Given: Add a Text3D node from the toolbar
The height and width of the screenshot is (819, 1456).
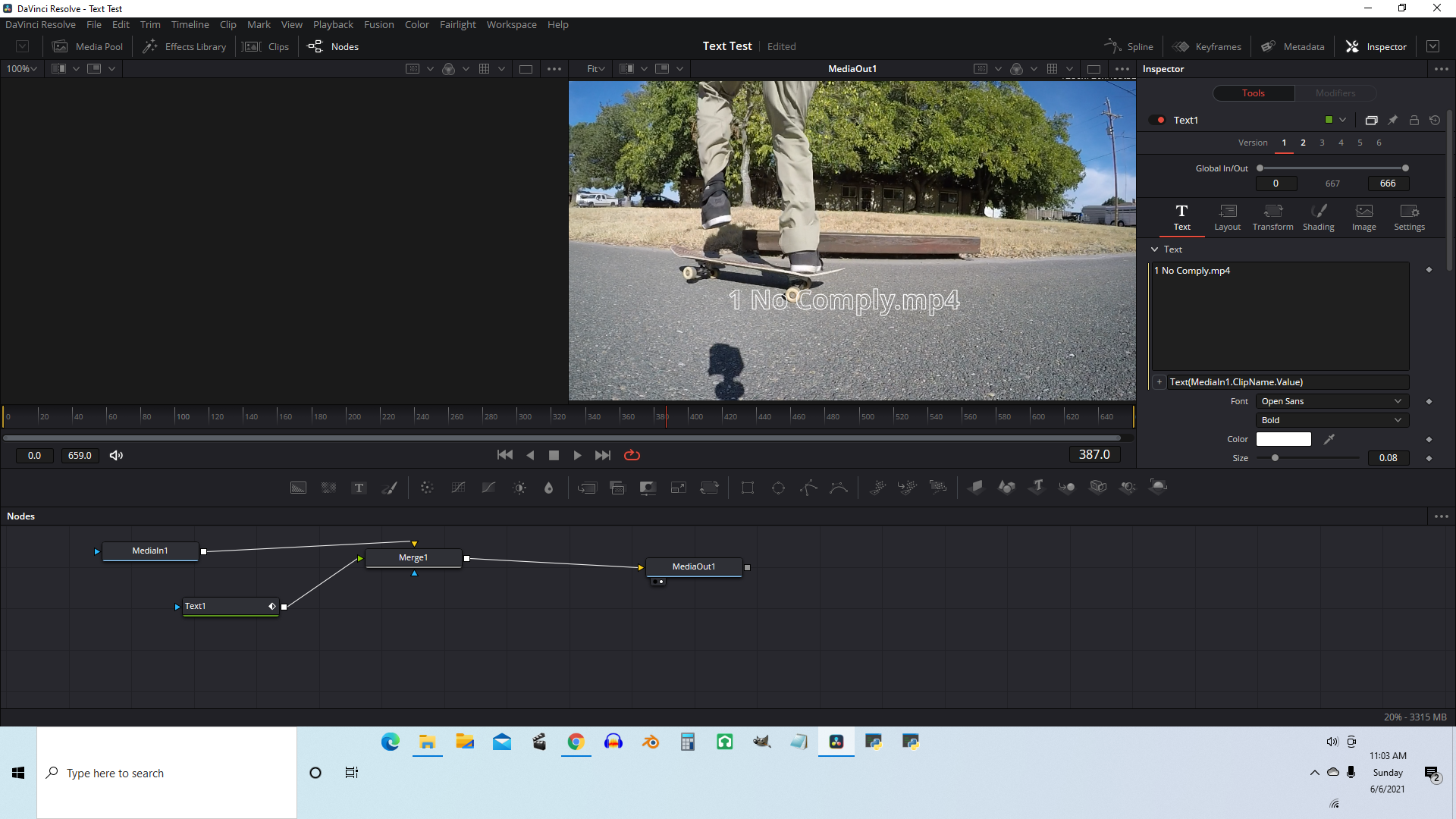Looking at the screenshot, I should [x=1037, y=487].
